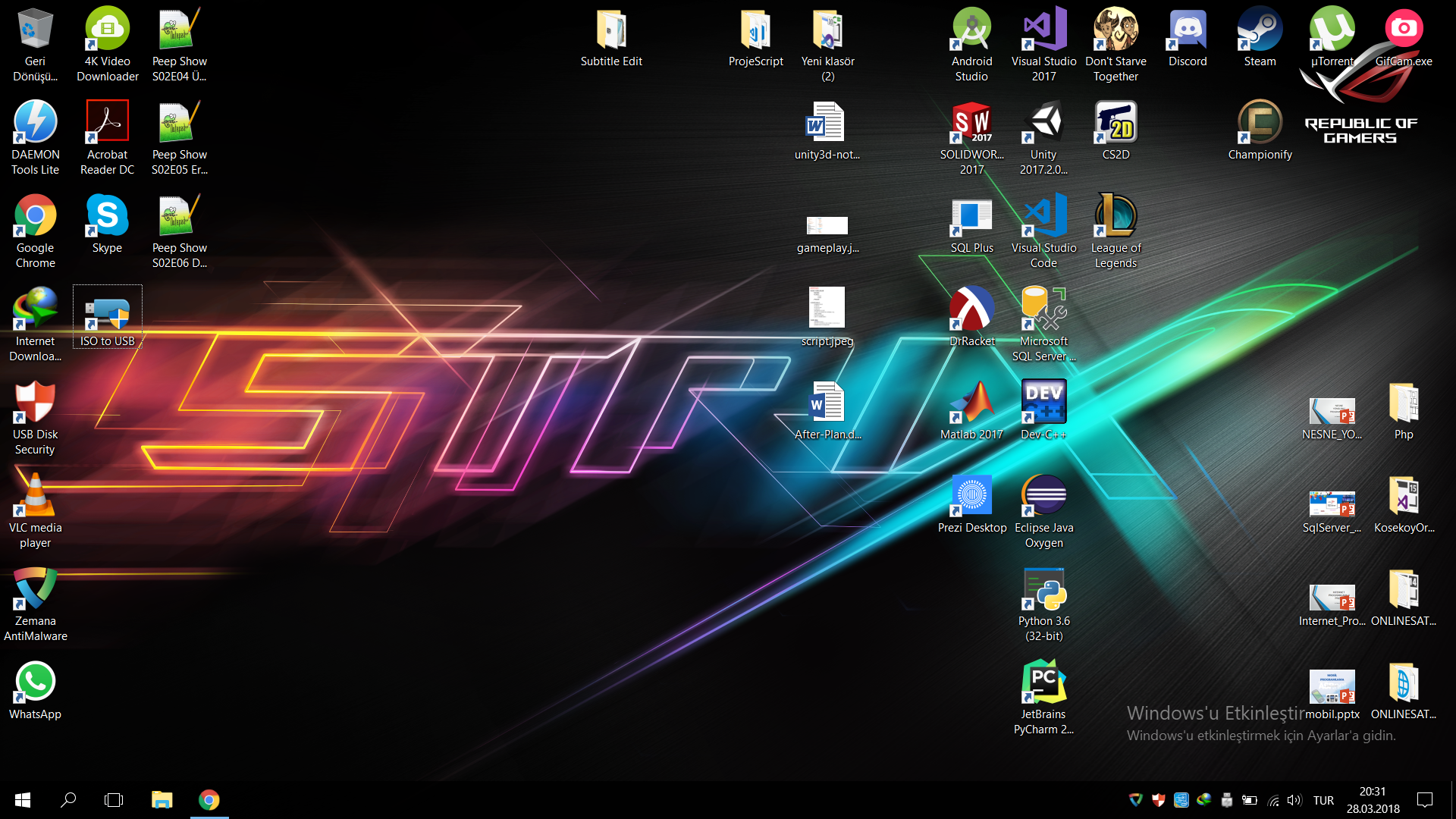The height and width of the screenshot is (819, 1456).
Task: Open the Php folder
Action: pyautogui.click(x=1404, y=410)
